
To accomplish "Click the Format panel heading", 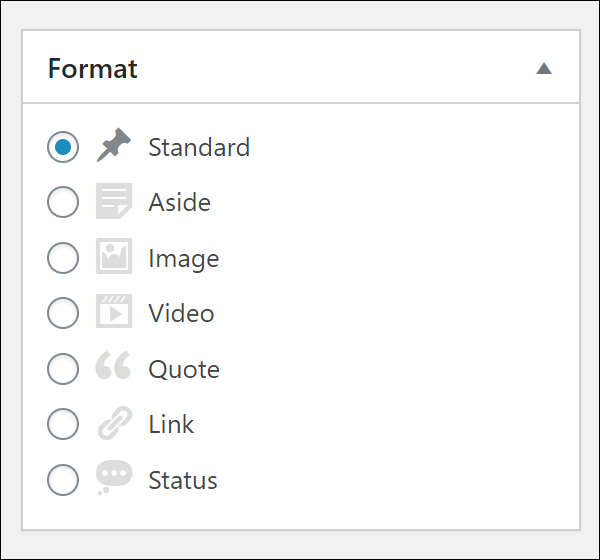I will 93,69.
